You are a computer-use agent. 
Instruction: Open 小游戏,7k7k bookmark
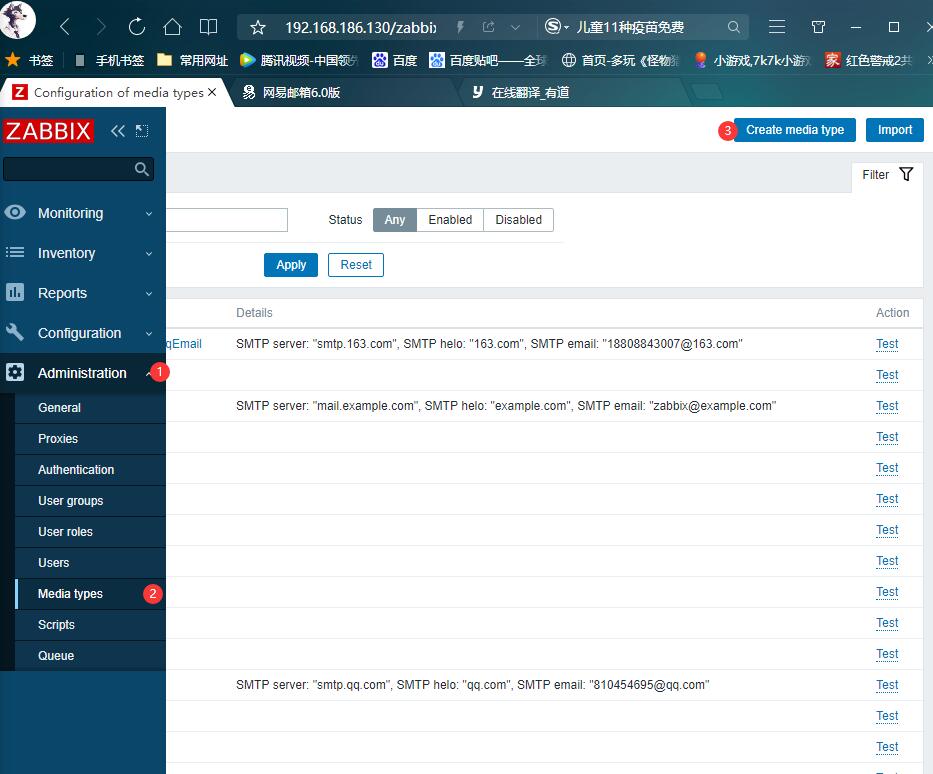752,60
